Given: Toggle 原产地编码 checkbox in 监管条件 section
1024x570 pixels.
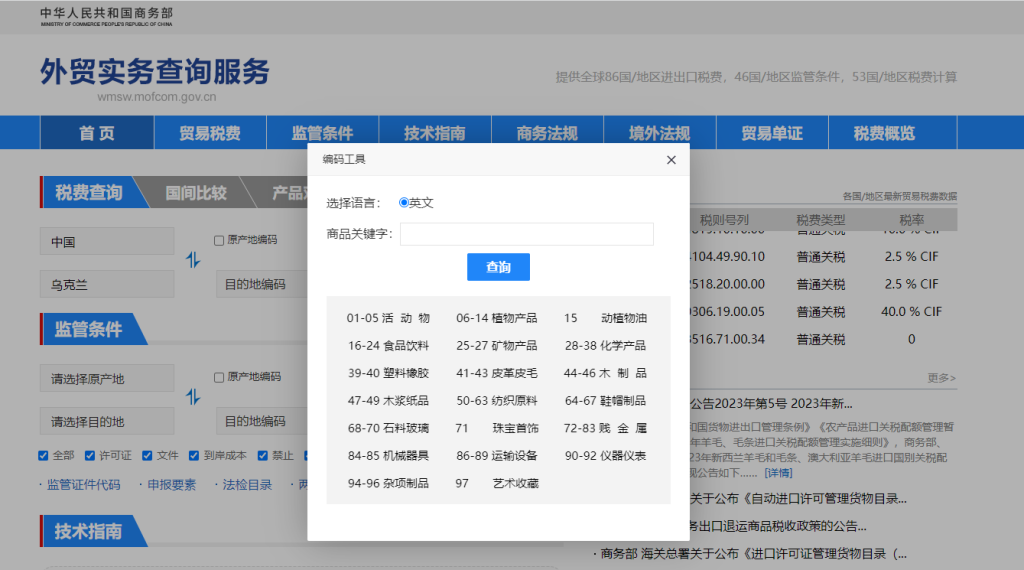Looking at the screenshot, I should pyautogui.click(x=219, y=377).
